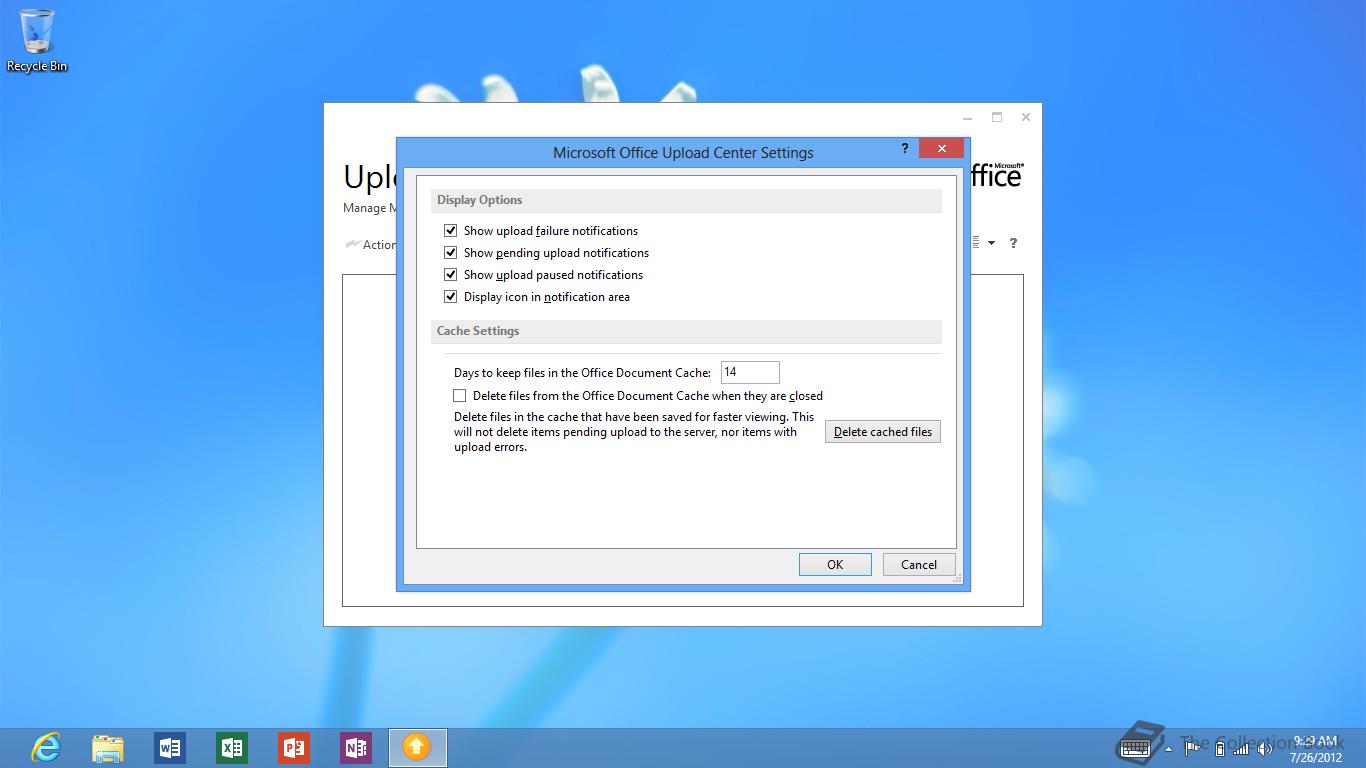This screenshot has height=768, width=1366.
Task: Open the view dropdown arrow in Upload Center
Action: (991, 243)
